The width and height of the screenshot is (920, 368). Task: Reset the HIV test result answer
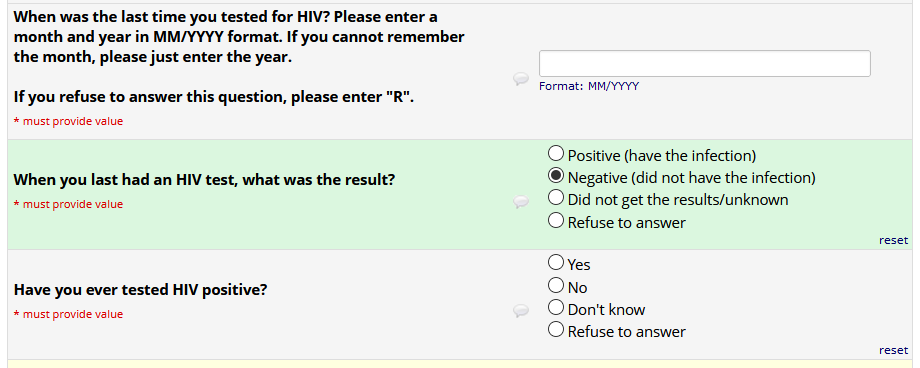[x=893, y=240]
